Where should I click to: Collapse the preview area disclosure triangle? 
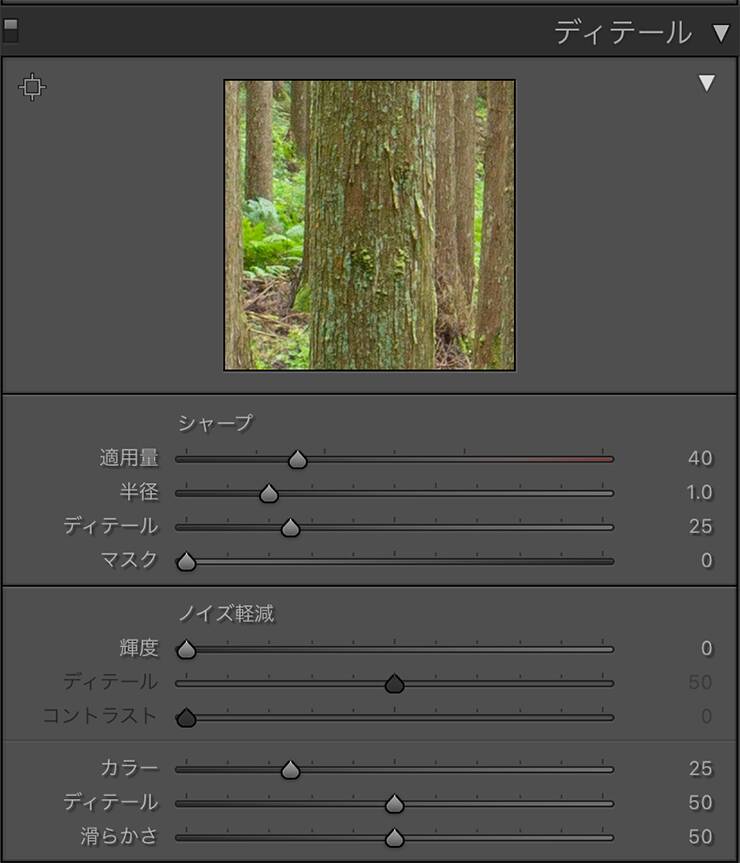706,83
